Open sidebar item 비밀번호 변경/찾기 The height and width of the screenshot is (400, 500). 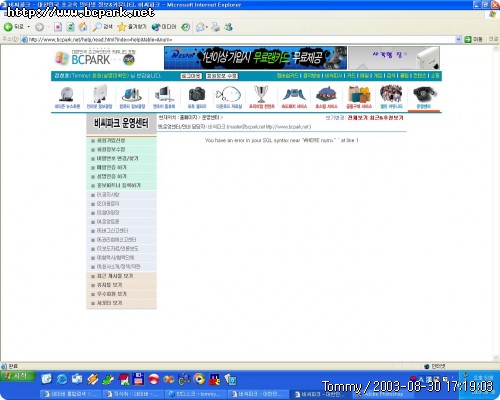117,158
